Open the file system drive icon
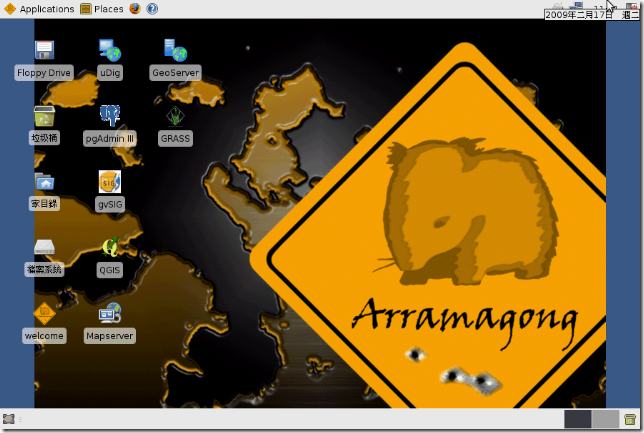The height and width of the screenshot is (433, 644). click(44, 247)
